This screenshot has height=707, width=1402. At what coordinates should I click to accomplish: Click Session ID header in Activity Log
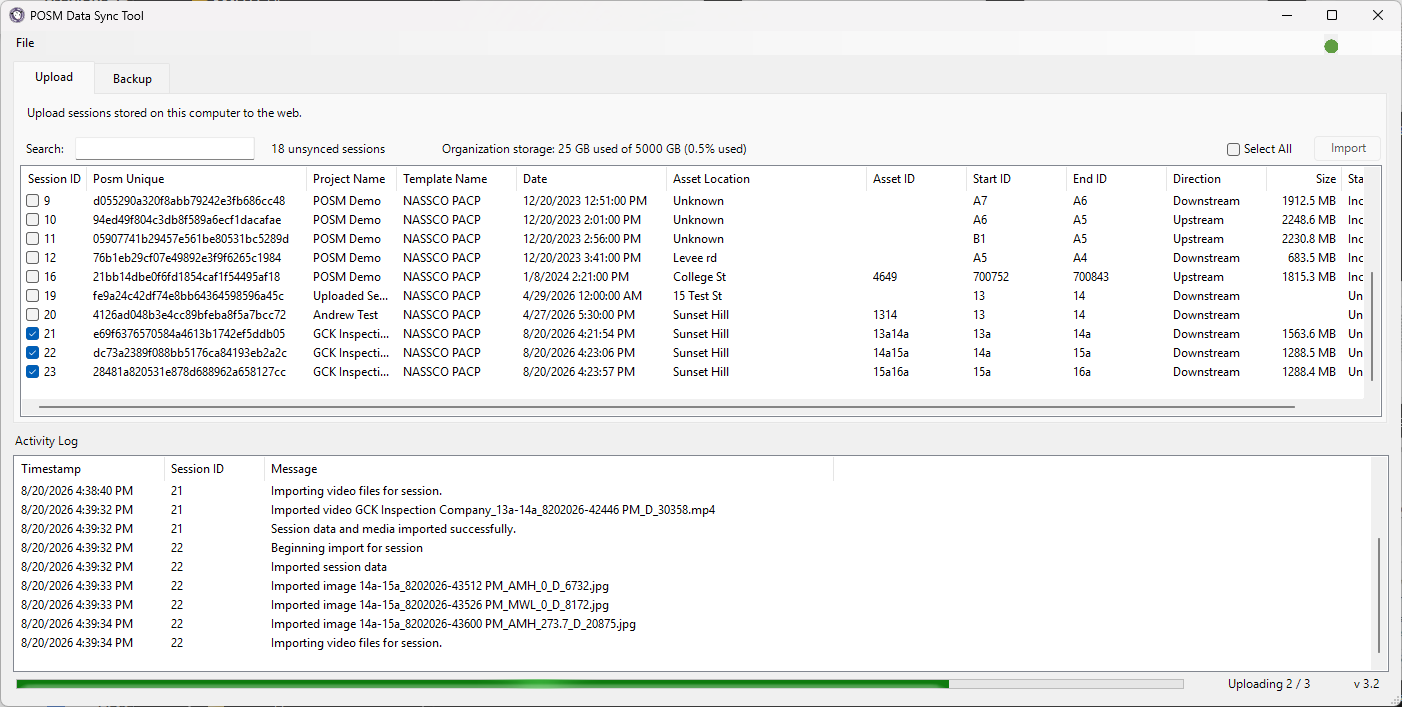(x=214, y=469)
